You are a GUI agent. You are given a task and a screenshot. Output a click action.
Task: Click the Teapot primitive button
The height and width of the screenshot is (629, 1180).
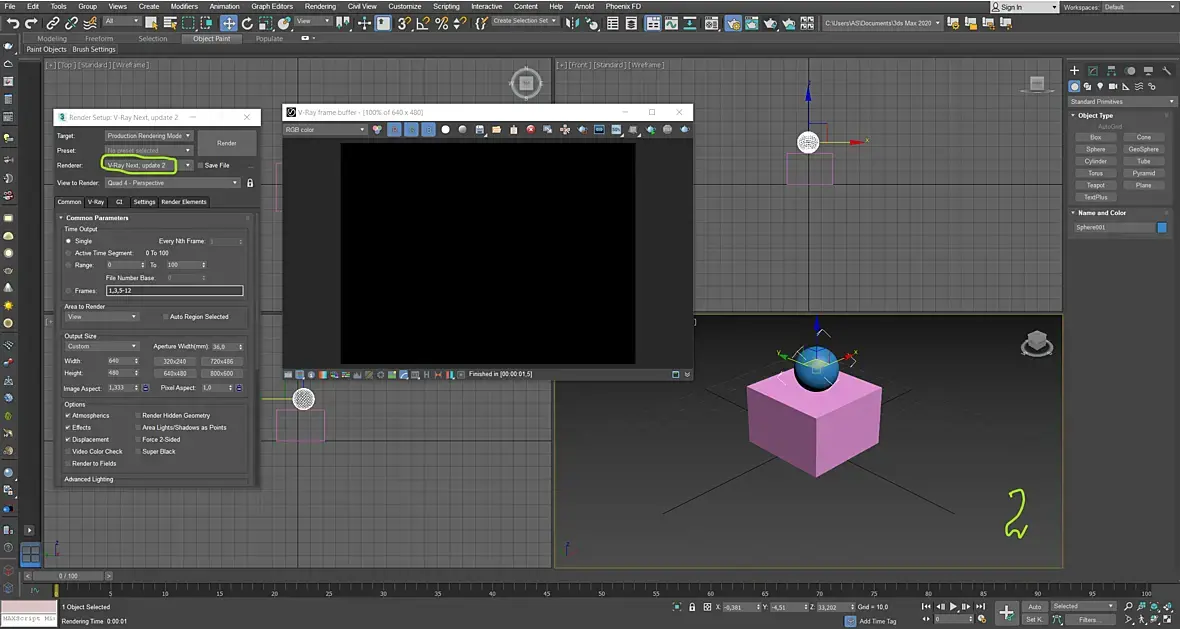1096,185
